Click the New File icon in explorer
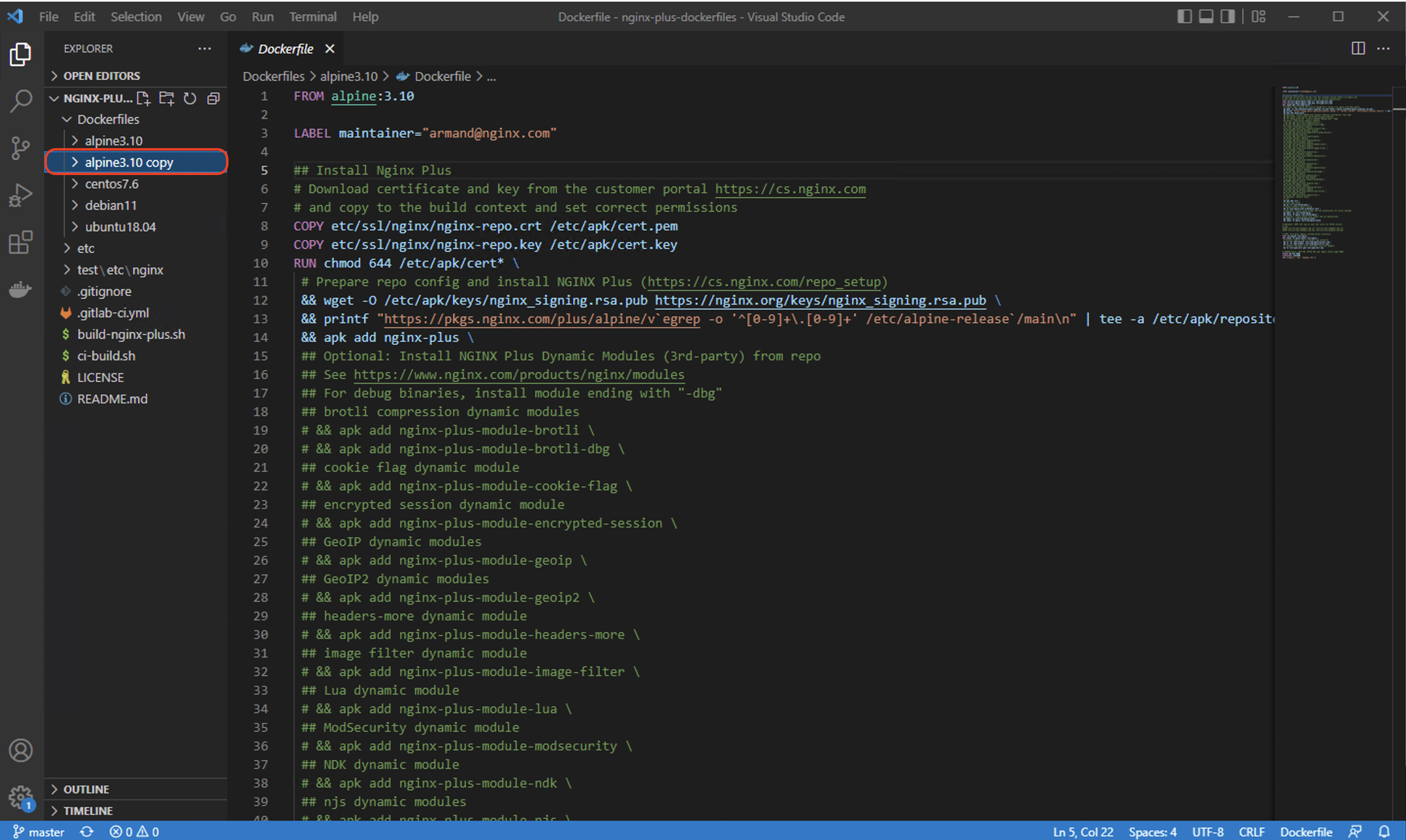The height and width of the screenshot is (840, 1406). (144, 98)
